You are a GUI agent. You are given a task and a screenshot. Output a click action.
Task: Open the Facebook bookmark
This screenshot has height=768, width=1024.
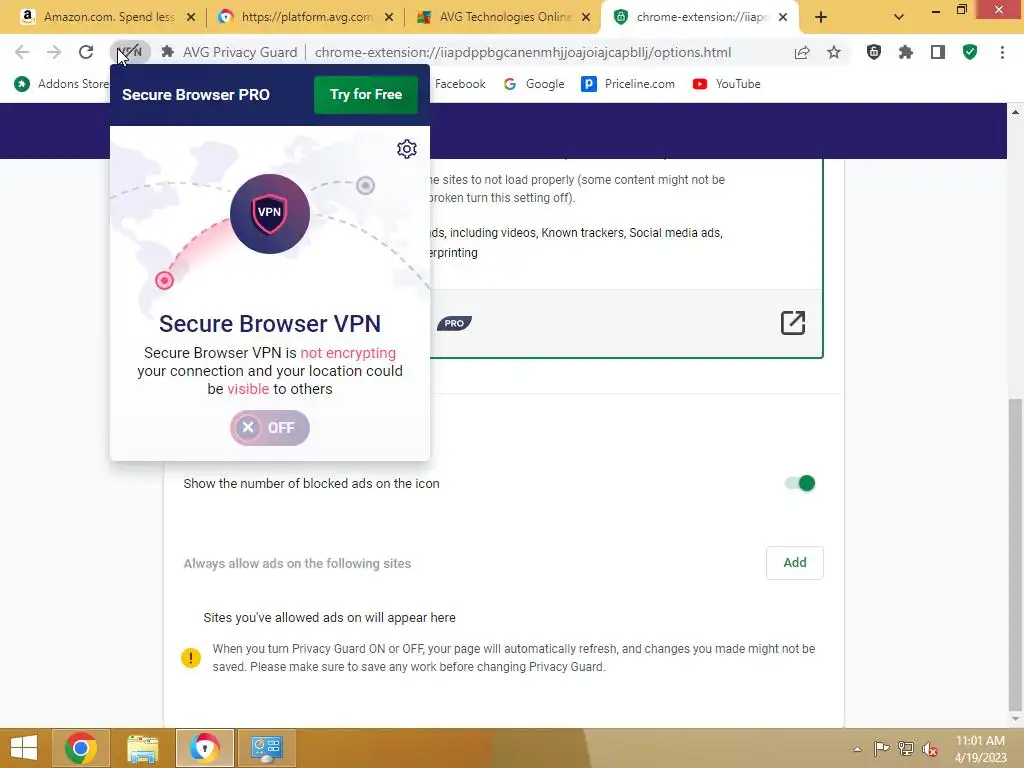click(x=460, y=84)
